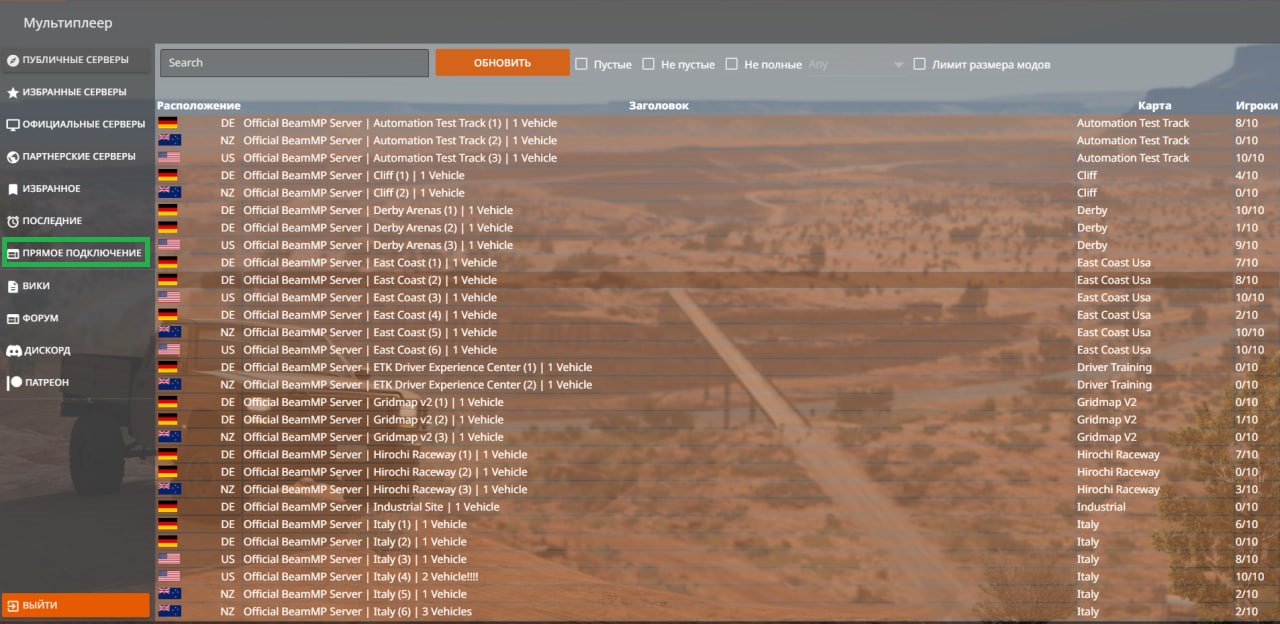Click the monitor icon beside Официальные серверы

pyautogui.click(x=13, y=125)
